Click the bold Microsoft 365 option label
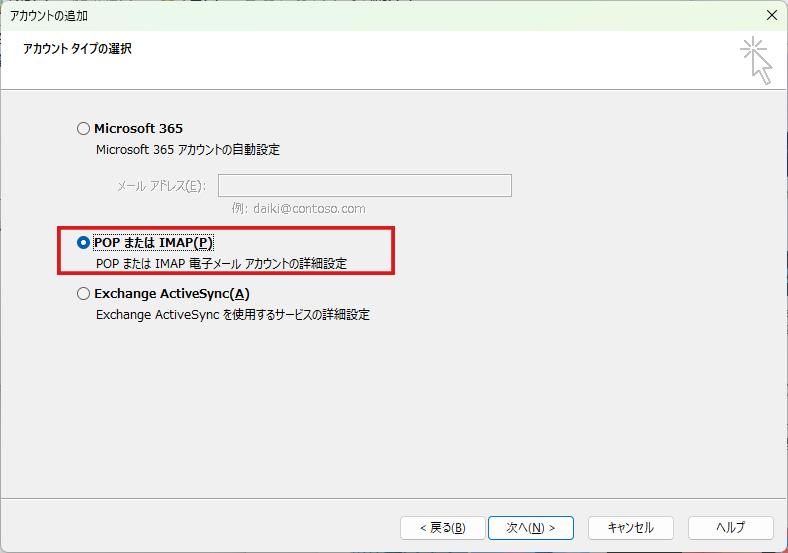The image size is (788, 553). [x=138, y=129]
